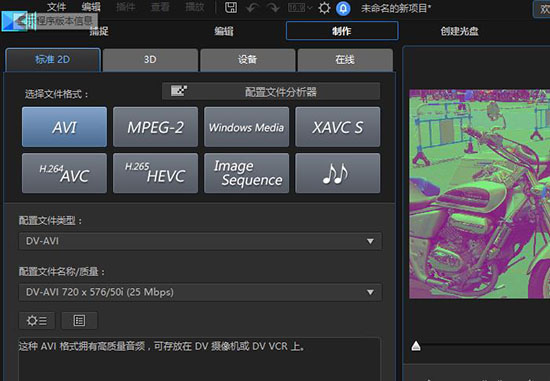
Task: Click the undo arrow icon
Action: (252, 8)
